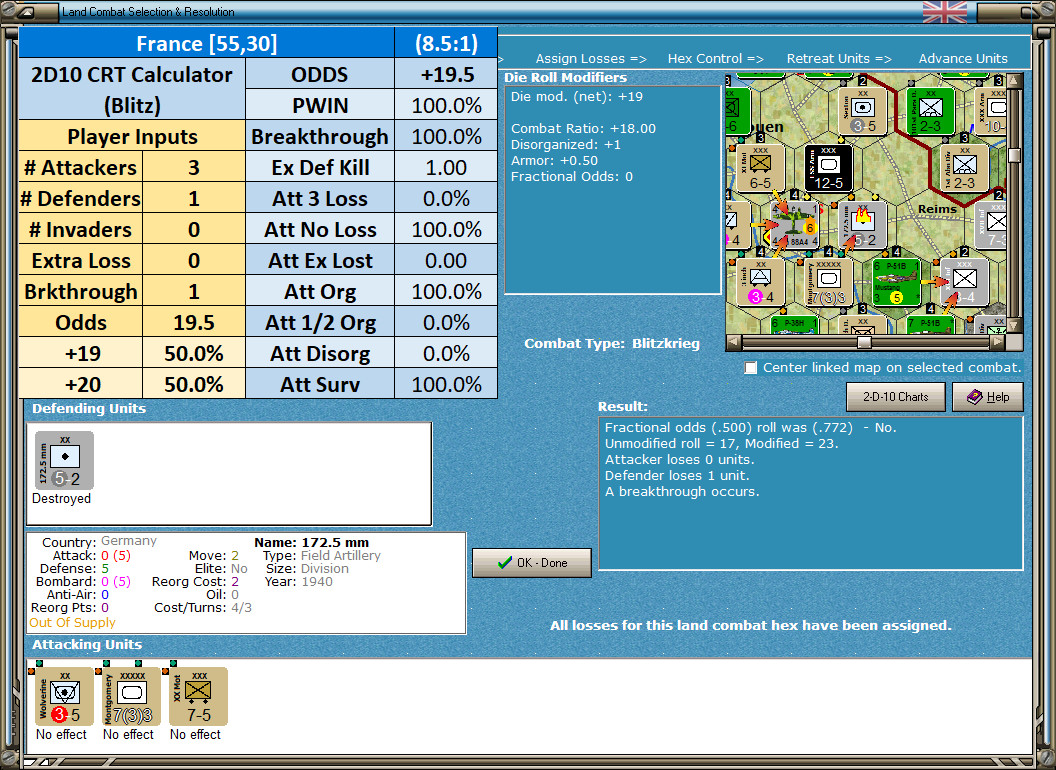
Task: Click the 101st Para 2-3 green counter on map
Action: (x=930, y=111)
